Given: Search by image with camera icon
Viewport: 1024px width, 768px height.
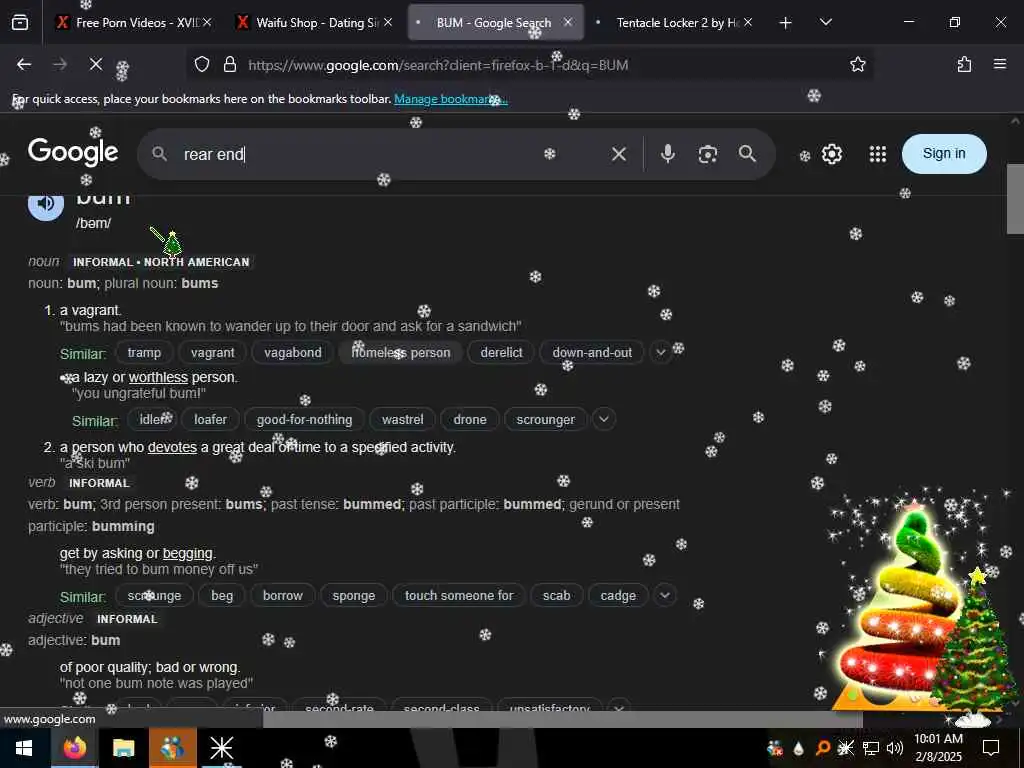Looking at the screenshot, I should point(707,154).
